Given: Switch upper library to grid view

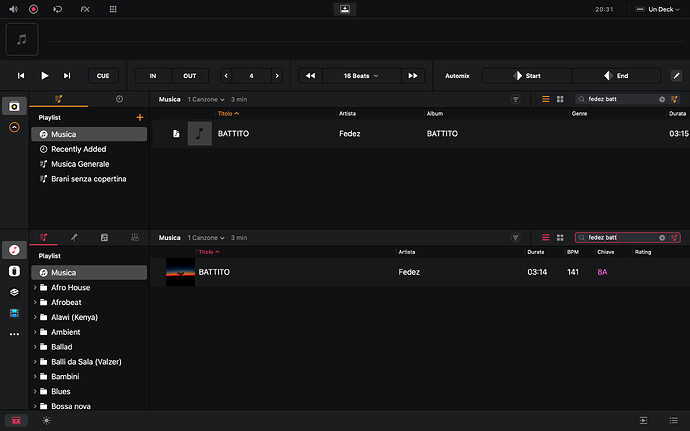Looking at the screenshot, I should pyautogui.click(x=560, y=99).
